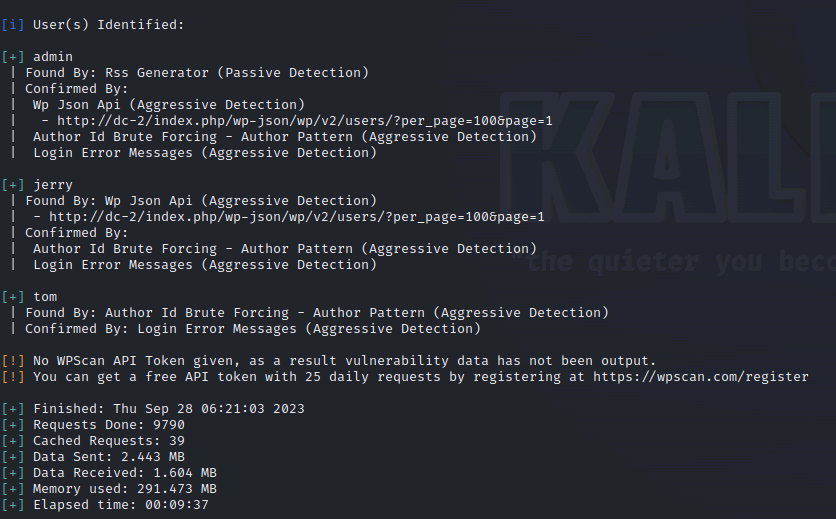This screenshot has height=519, width=836.
Task: Click the [i] marker beside User(s) Identified
Action: tap(13, 24)
